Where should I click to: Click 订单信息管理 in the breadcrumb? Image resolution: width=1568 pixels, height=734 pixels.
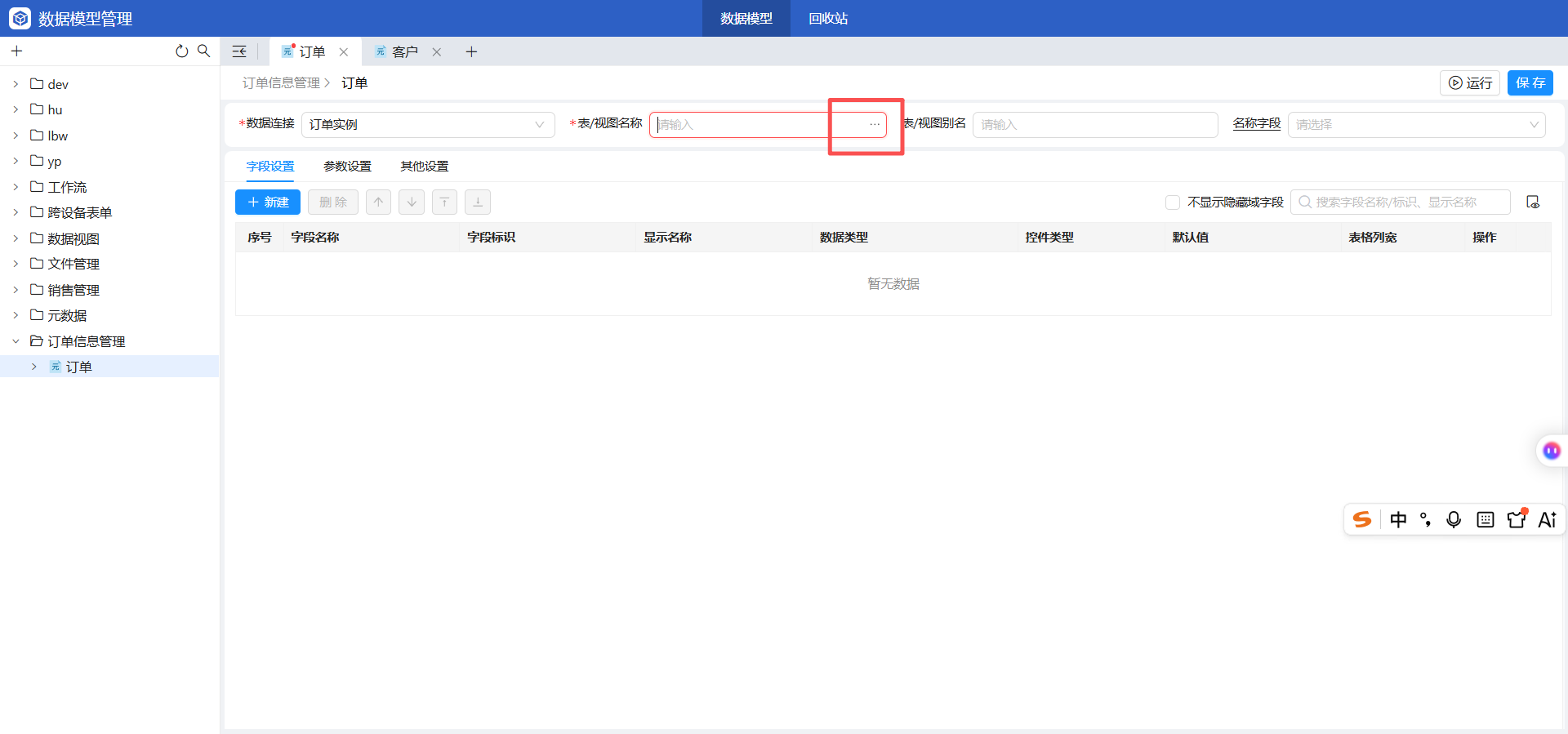281,83
